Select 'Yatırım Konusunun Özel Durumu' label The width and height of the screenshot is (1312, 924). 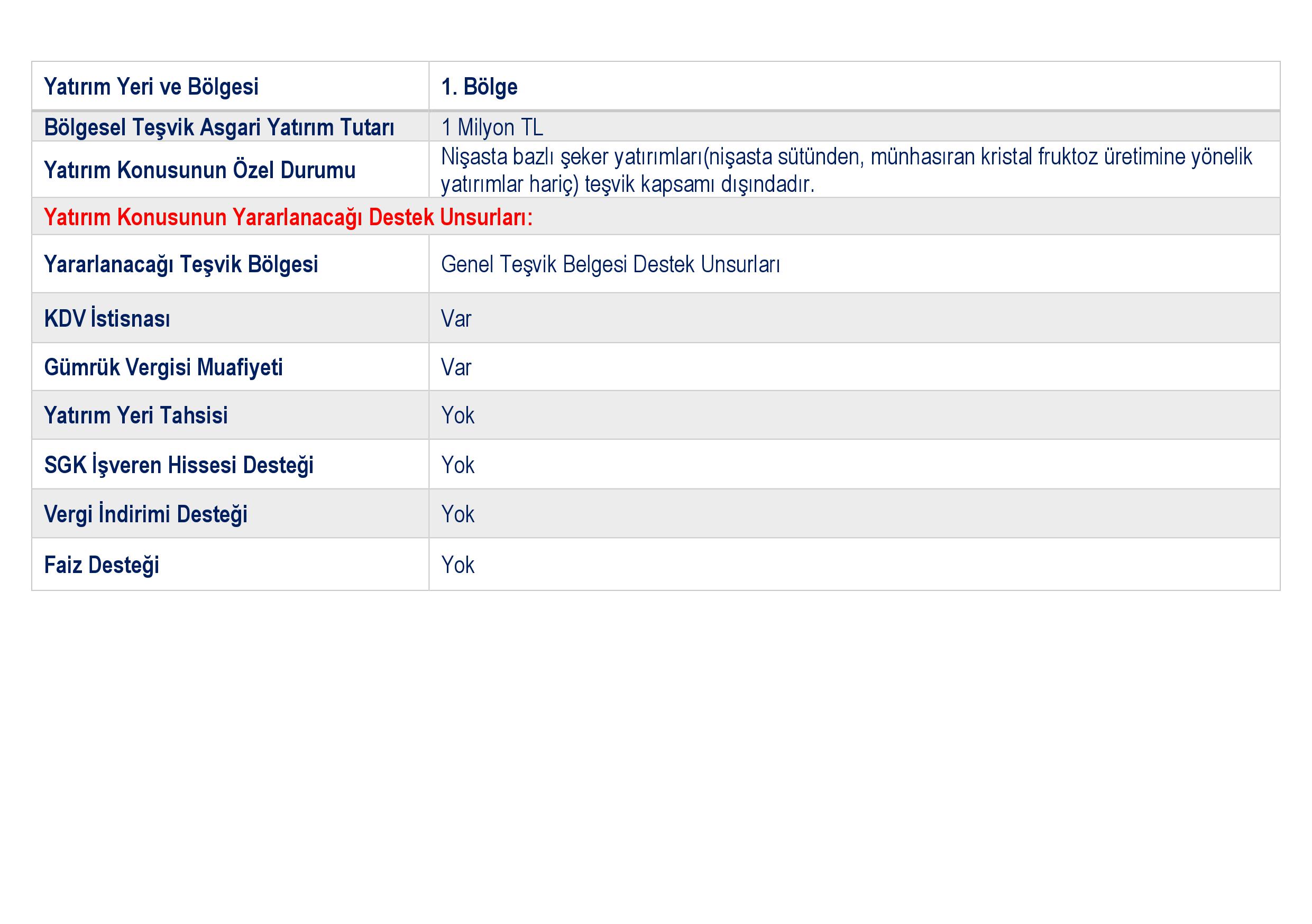(x=199, y=170)
